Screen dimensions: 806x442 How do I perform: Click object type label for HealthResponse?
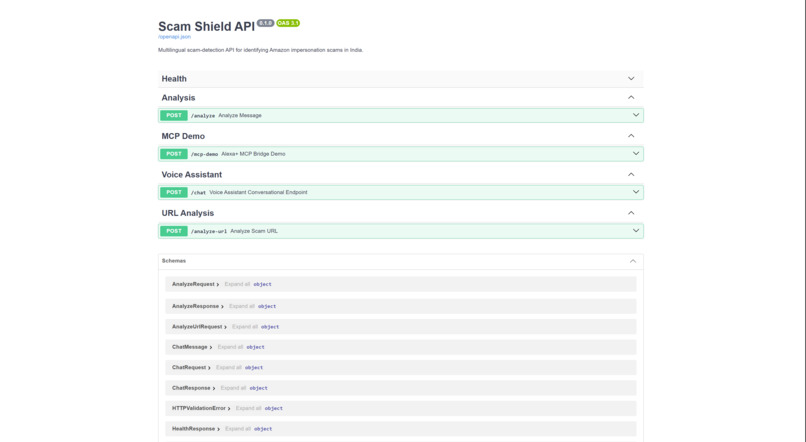point(263,429)
